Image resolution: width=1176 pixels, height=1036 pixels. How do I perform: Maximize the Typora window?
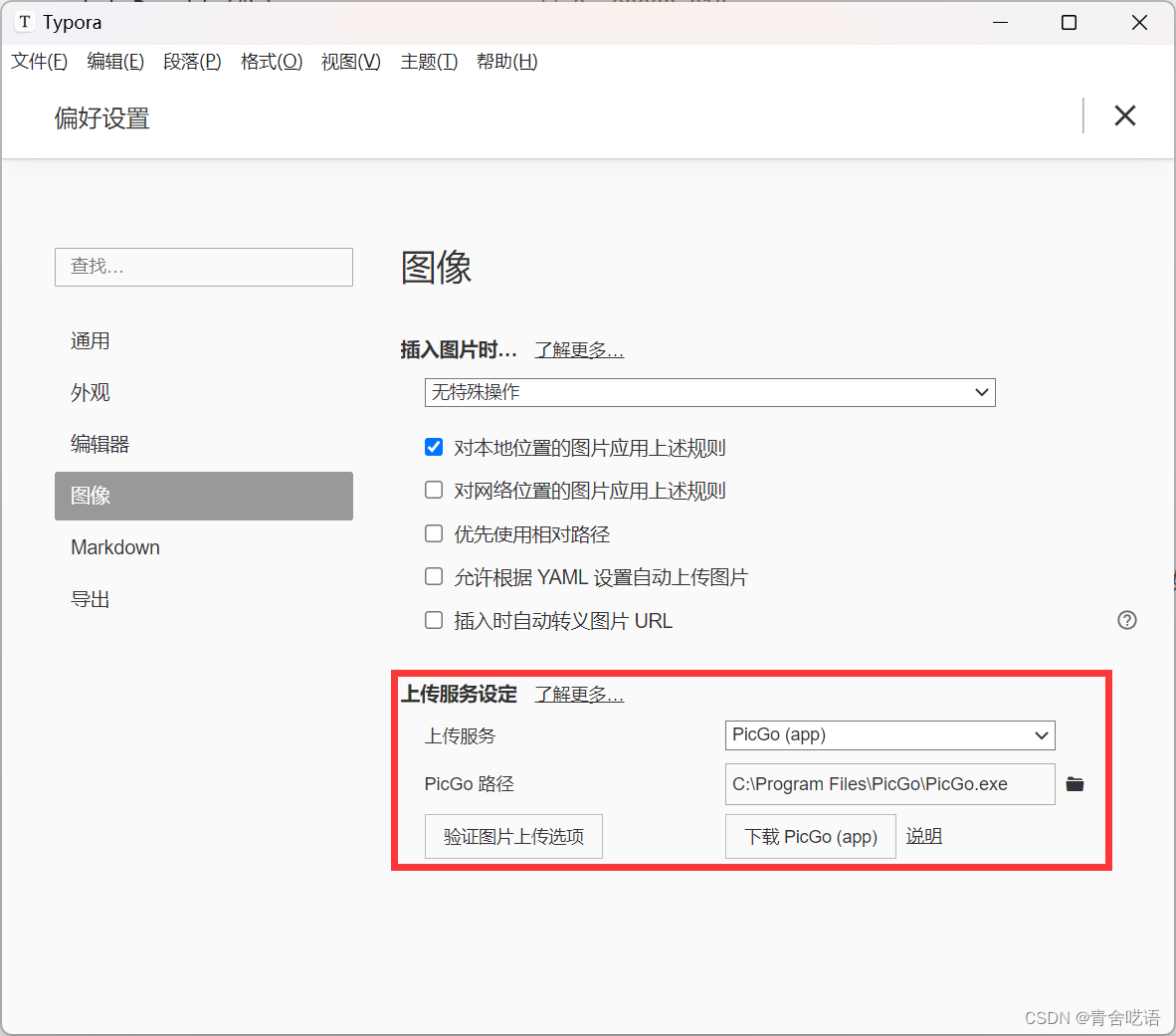1069,23
